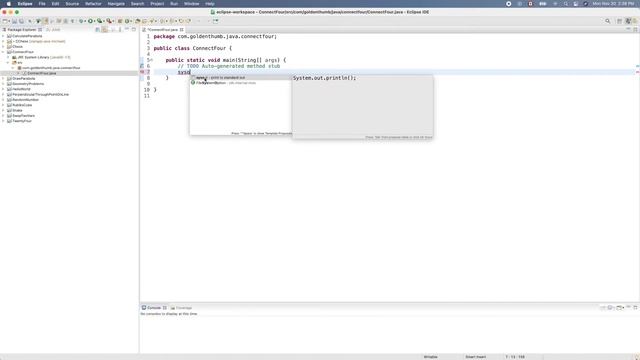Click the Save toolbar icon
The width and height of the screenshot is (640, 360).
[14, 21]
